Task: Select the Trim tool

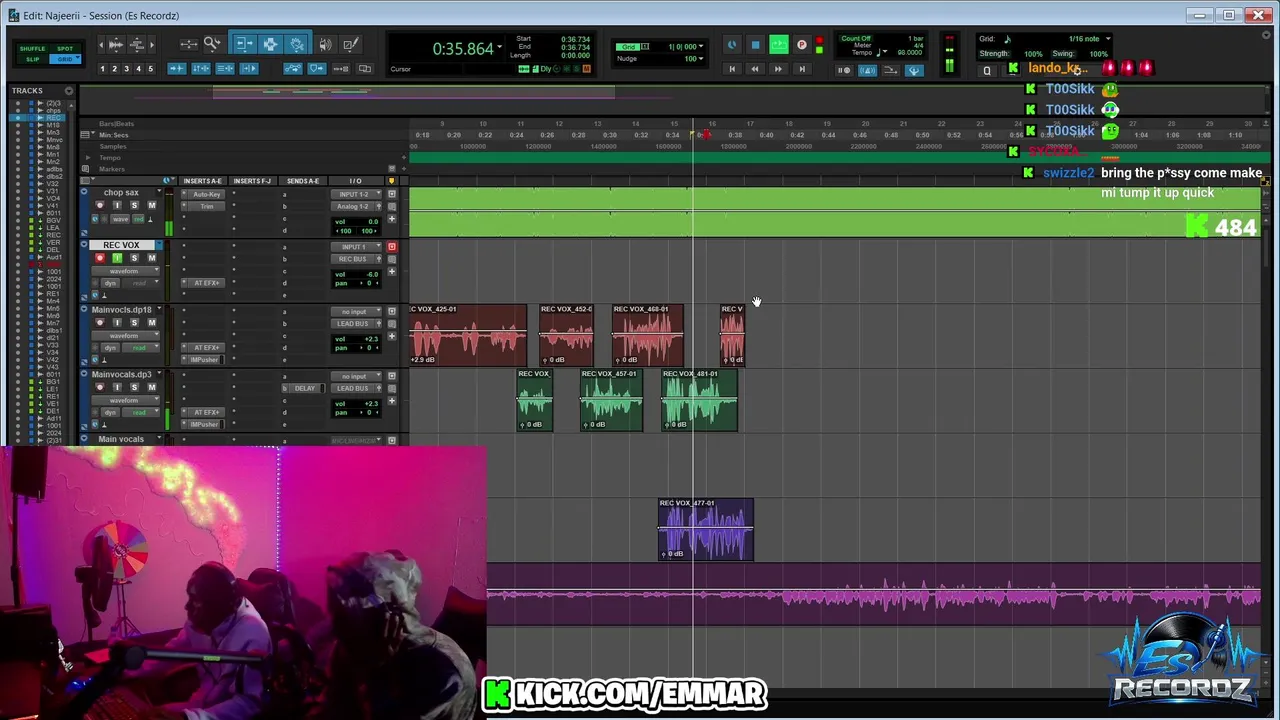Action: [245, 44]
